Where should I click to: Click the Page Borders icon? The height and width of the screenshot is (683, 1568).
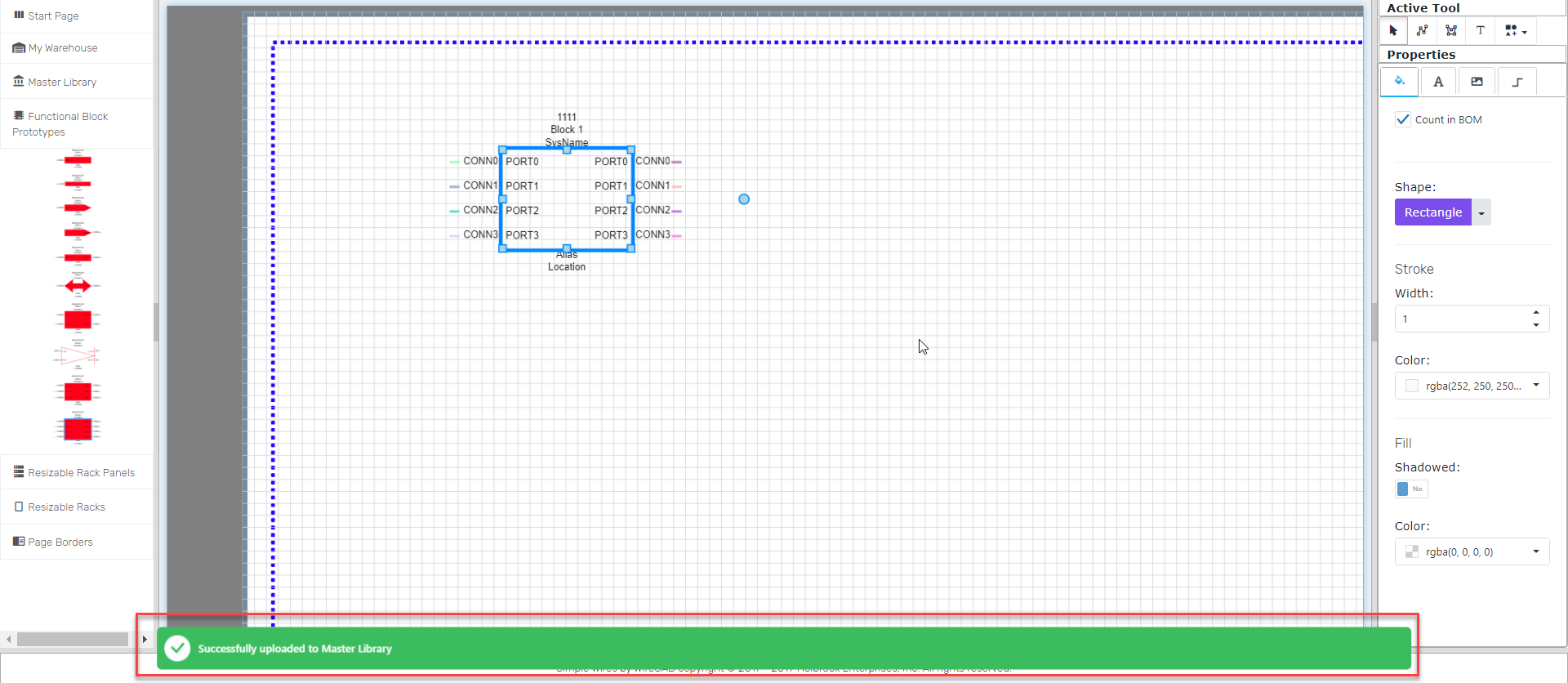pos(19,541)
